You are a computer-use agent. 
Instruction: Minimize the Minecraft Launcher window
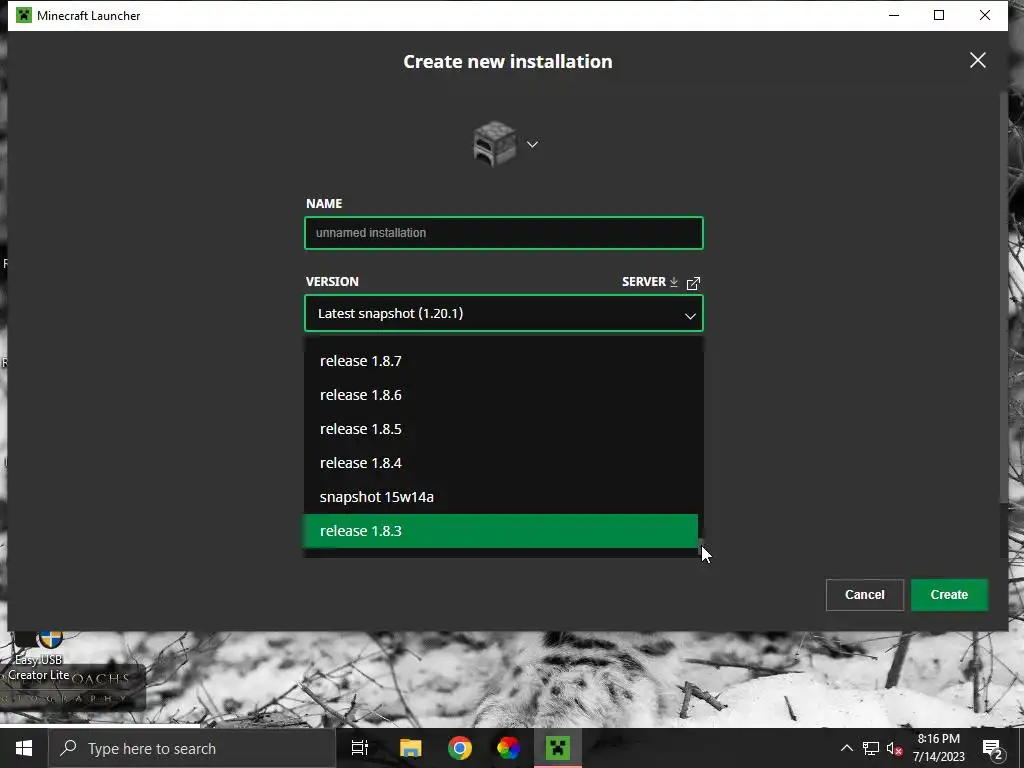coord(894,15)
